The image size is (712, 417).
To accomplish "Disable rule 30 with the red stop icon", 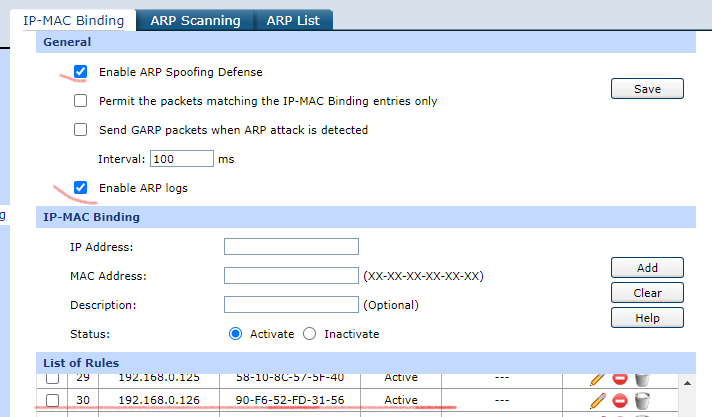I will coord(620,401).
